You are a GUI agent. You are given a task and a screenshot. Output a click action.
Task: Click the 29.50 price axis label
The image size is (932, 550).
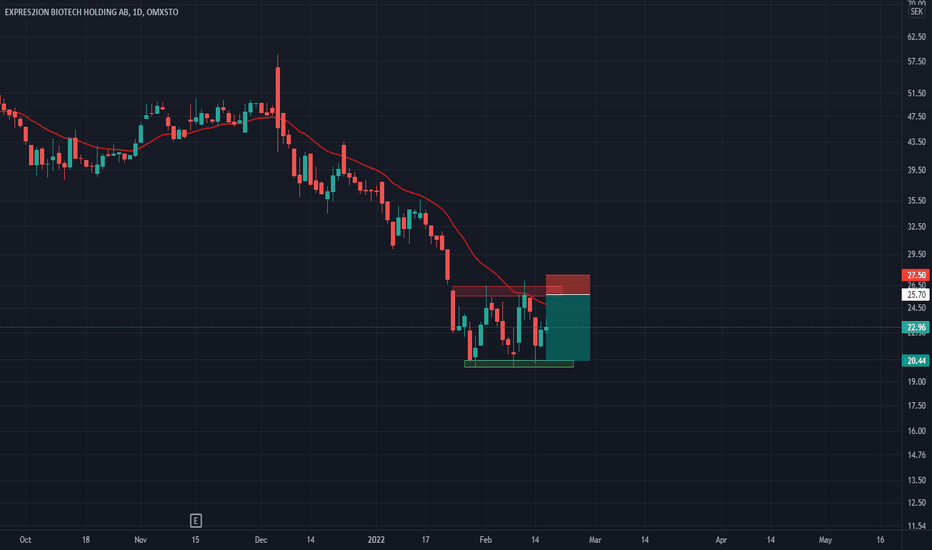pyautogui.click(x=917, y=254)
